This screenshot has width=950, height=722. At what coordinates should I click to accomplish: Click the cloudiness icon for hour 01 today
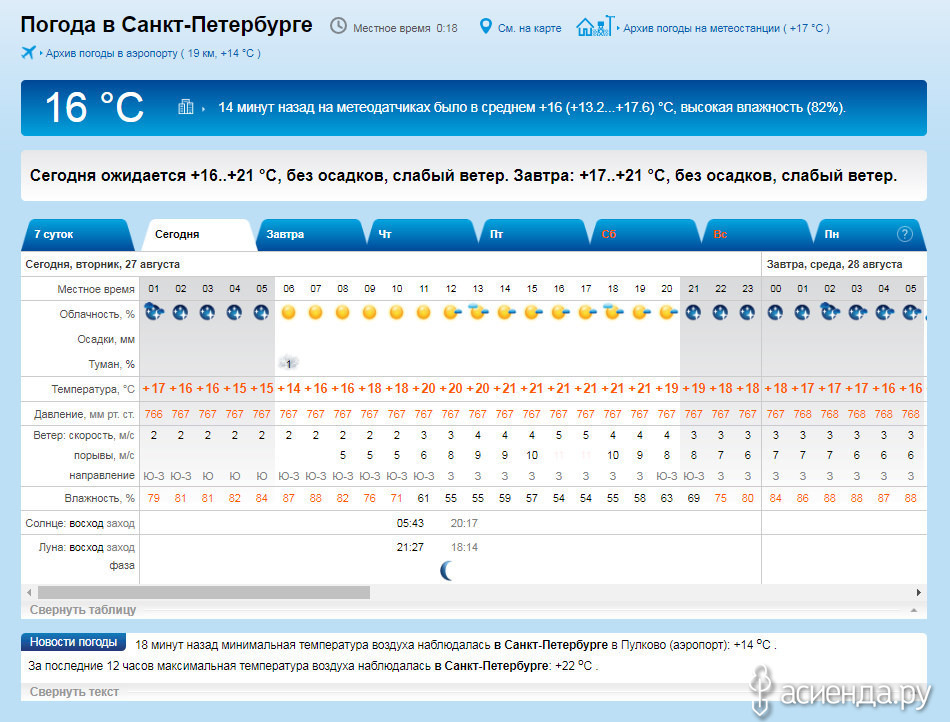point(154,313)
